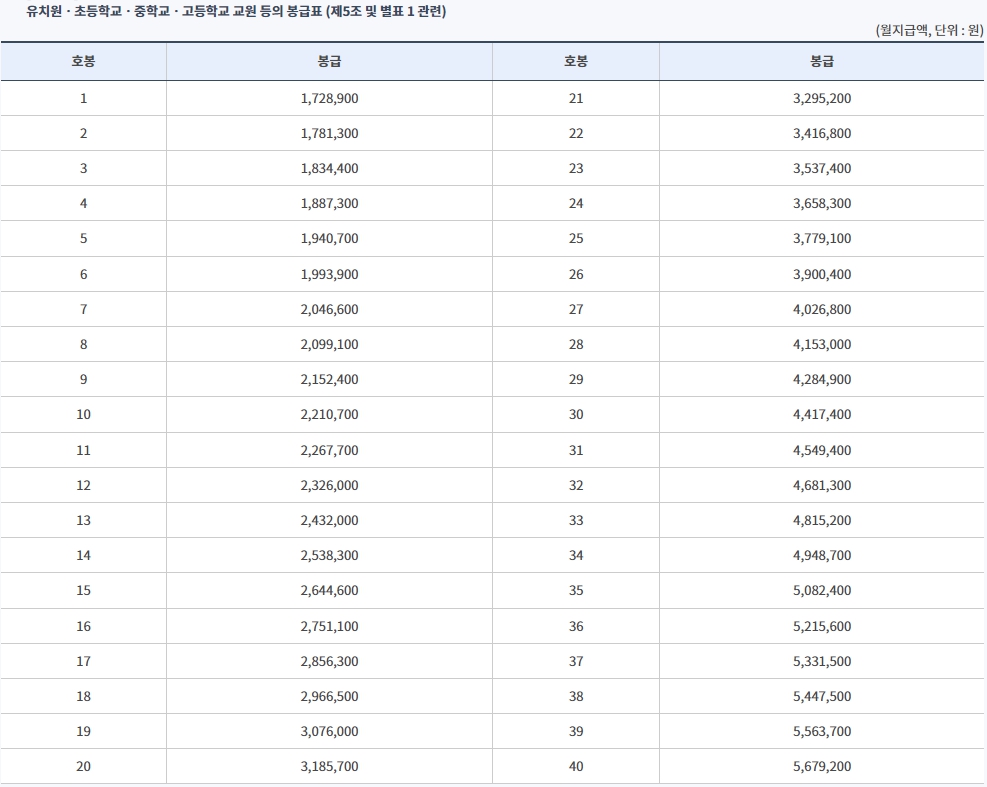
Task: Select pay step number 18
Action: click(83, 696)
